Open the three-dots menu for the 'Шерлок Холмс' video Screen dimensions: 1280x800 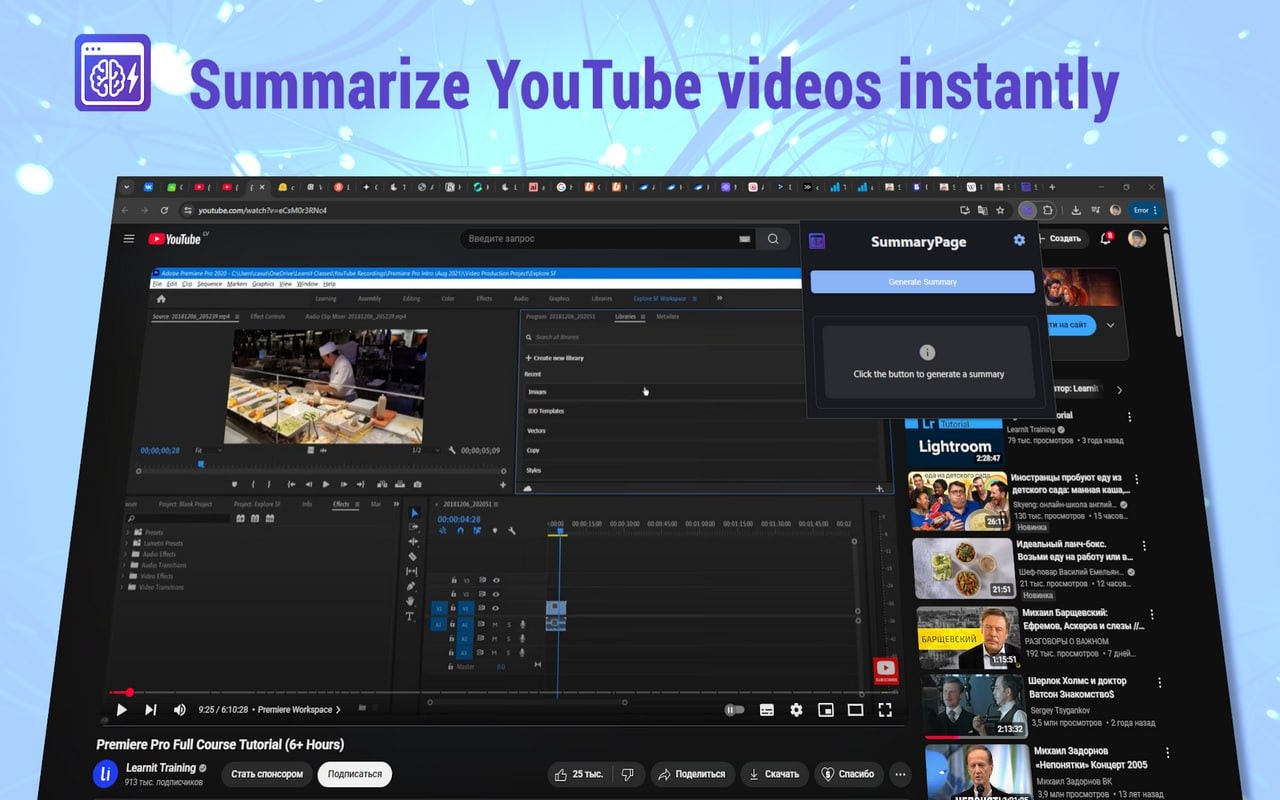[1159, 683]
